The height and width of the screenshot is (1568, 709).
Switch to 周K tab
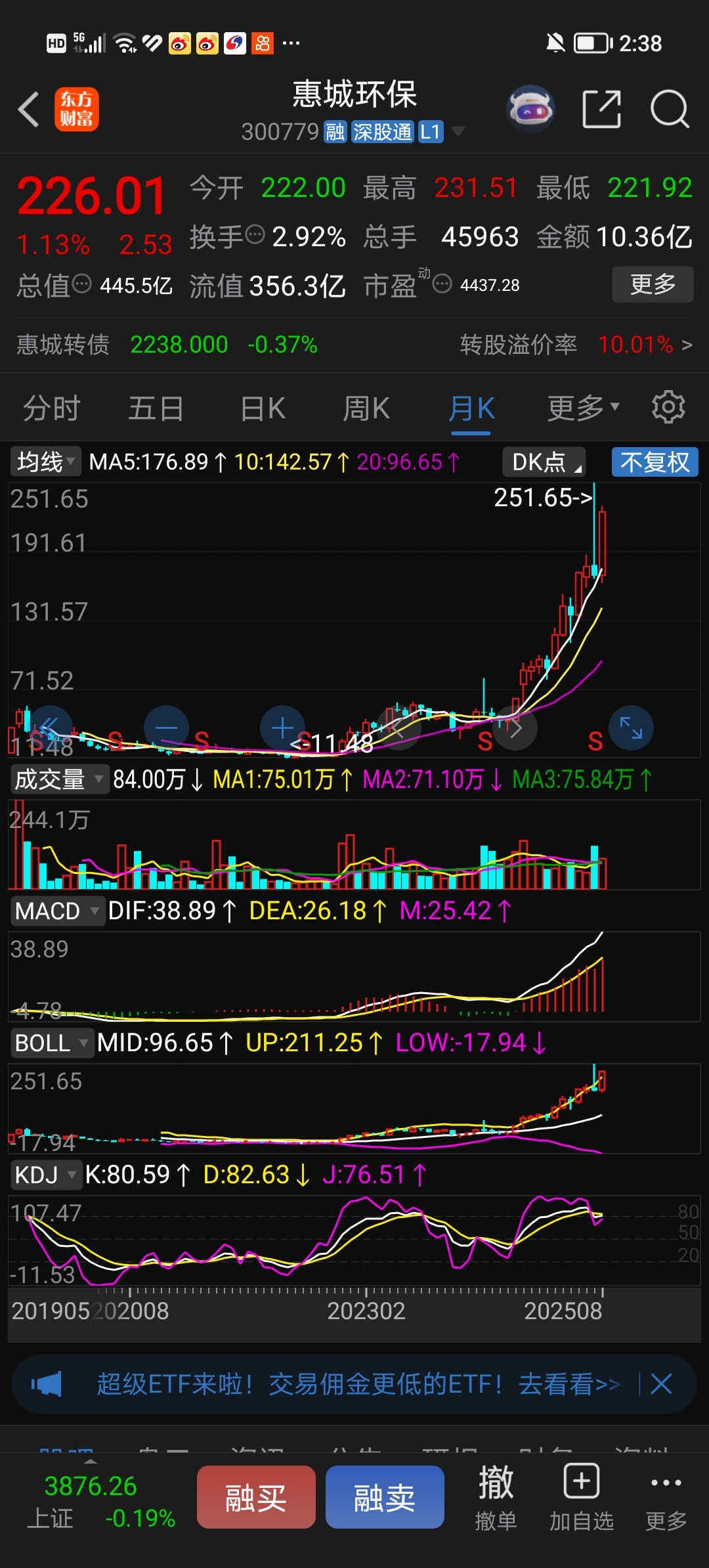[x=366, y=408]
